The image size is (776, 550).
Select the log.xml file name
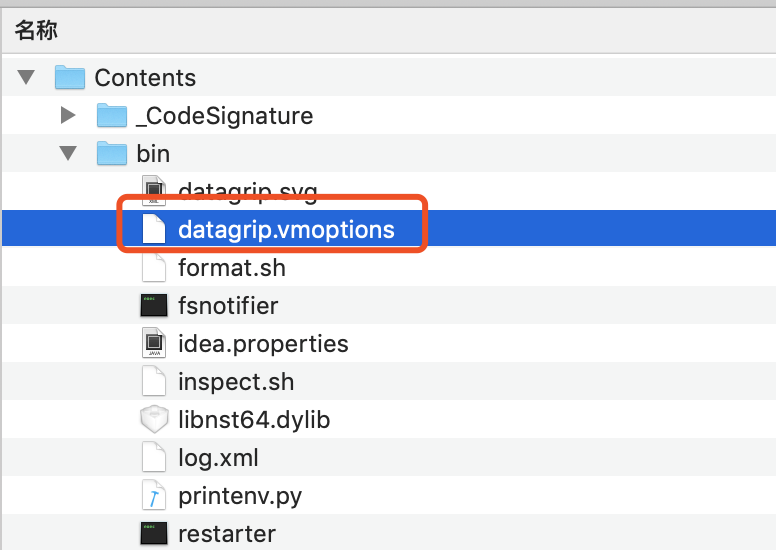218,458
